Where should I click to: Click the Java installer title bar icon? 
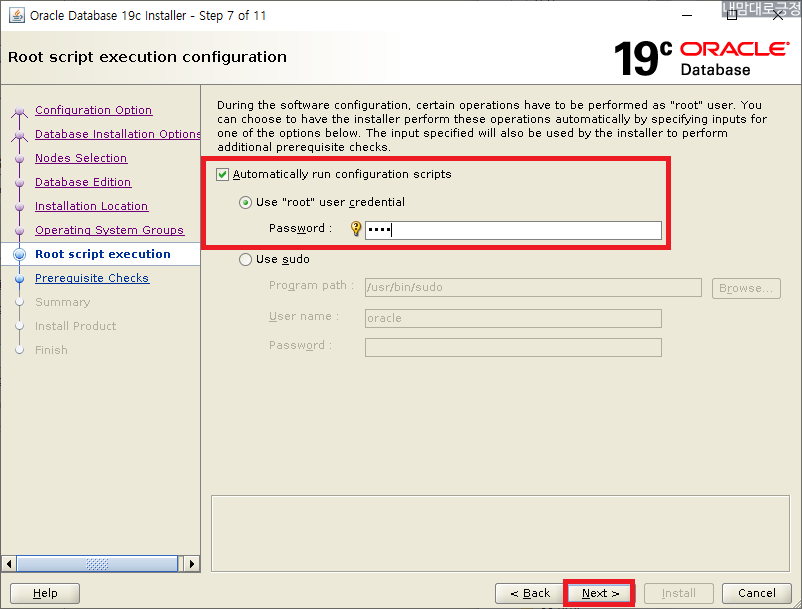pyautogui.click(x=16, y=15)
